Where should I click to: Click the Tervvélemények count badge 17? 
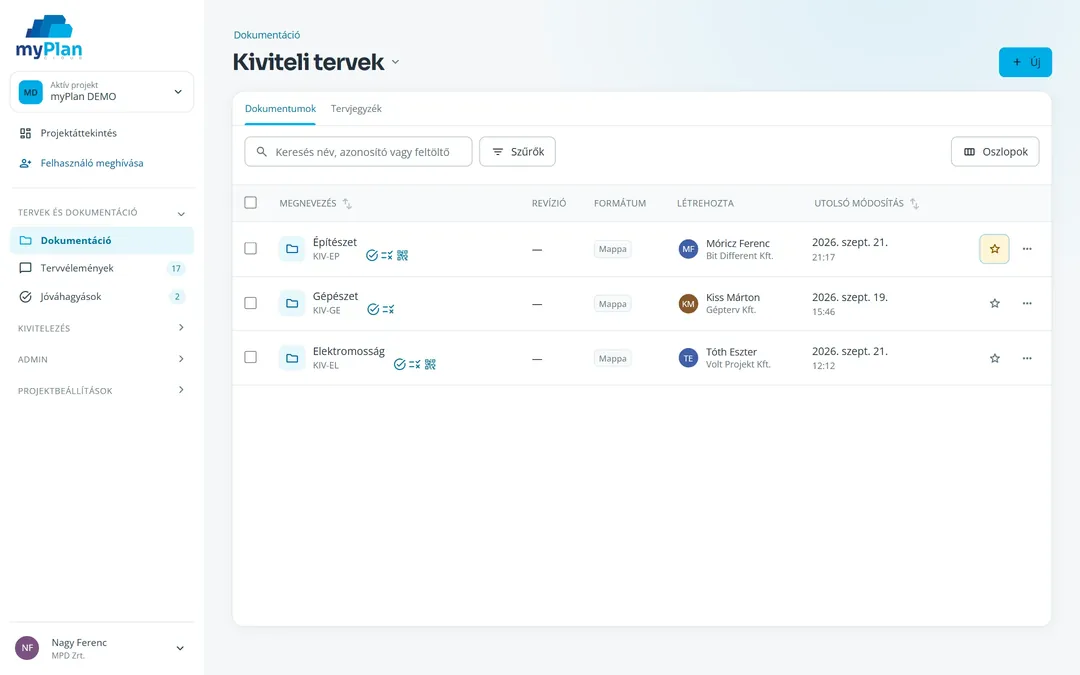(x=176, y=269)
